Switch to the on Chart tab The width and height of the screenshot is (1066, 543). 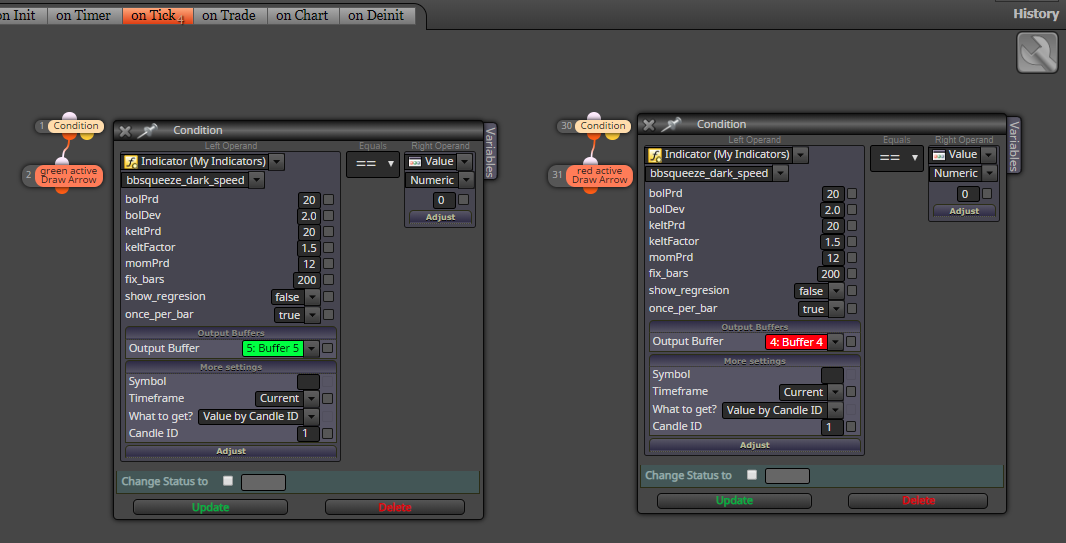coord(303,16)
